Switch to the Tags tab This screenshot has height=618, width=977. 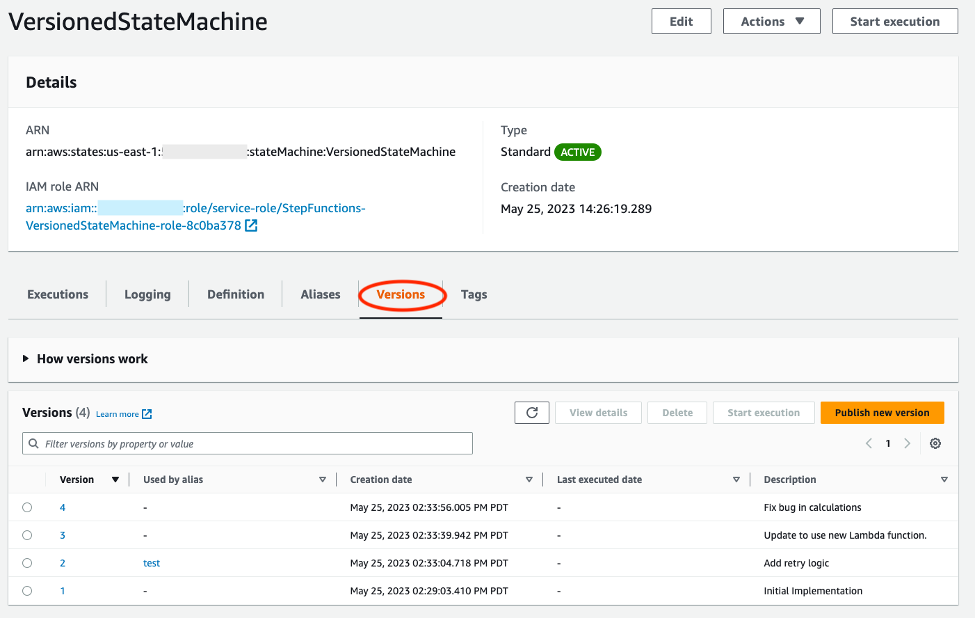pyautogui.click(x=474, y=294)
